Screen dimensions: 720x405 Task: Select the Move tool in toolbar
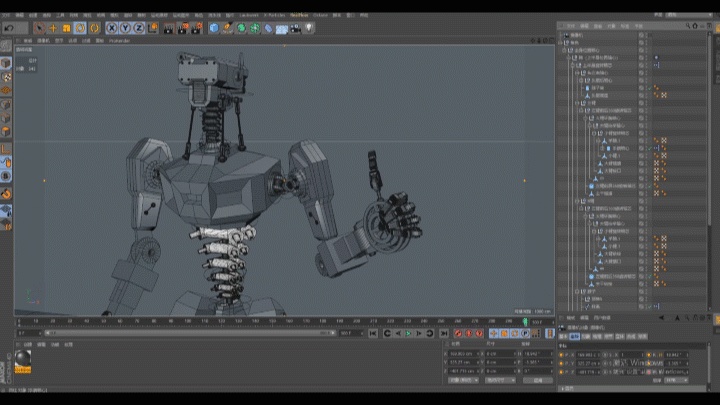click(52, 28)
